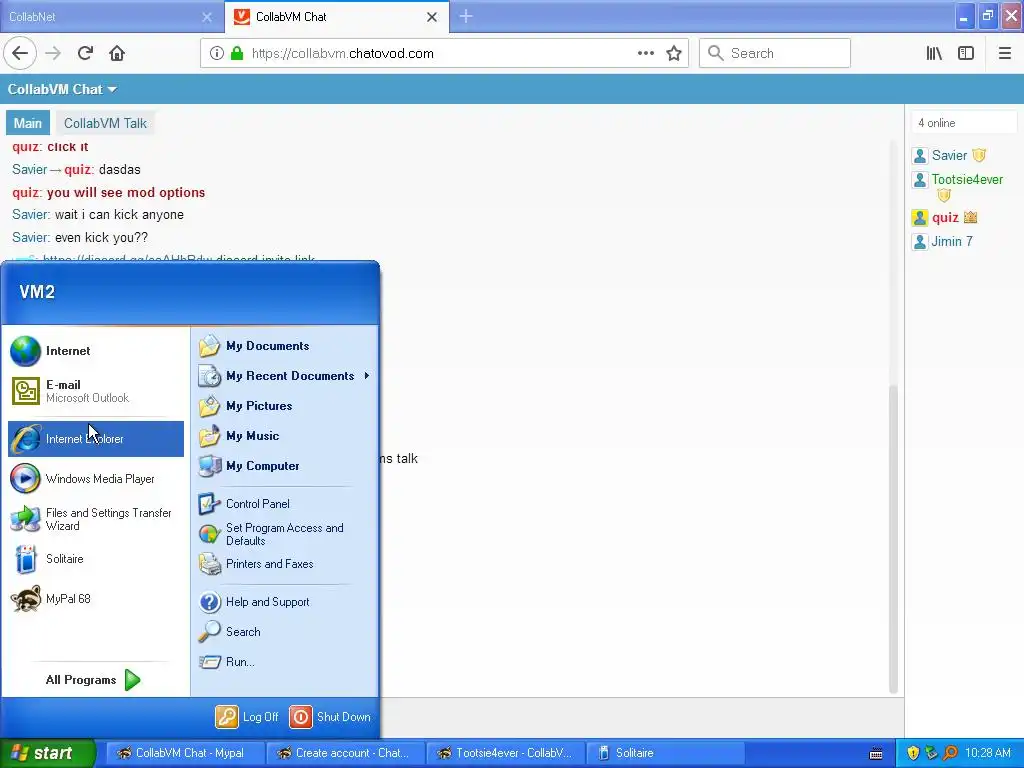Viewport: 1024px width, 768px height.
Task: Open My Music folder
Action: (285, 436)
